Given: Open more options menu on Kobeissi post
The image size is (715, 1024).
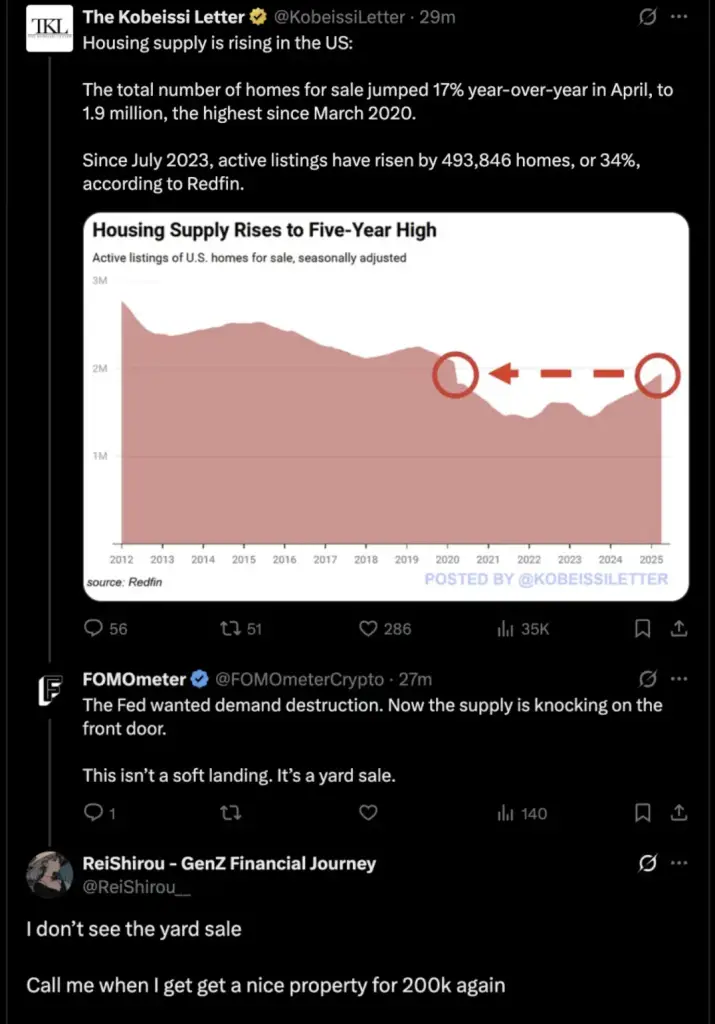Looking at the screenshot, I should (679, 16).
